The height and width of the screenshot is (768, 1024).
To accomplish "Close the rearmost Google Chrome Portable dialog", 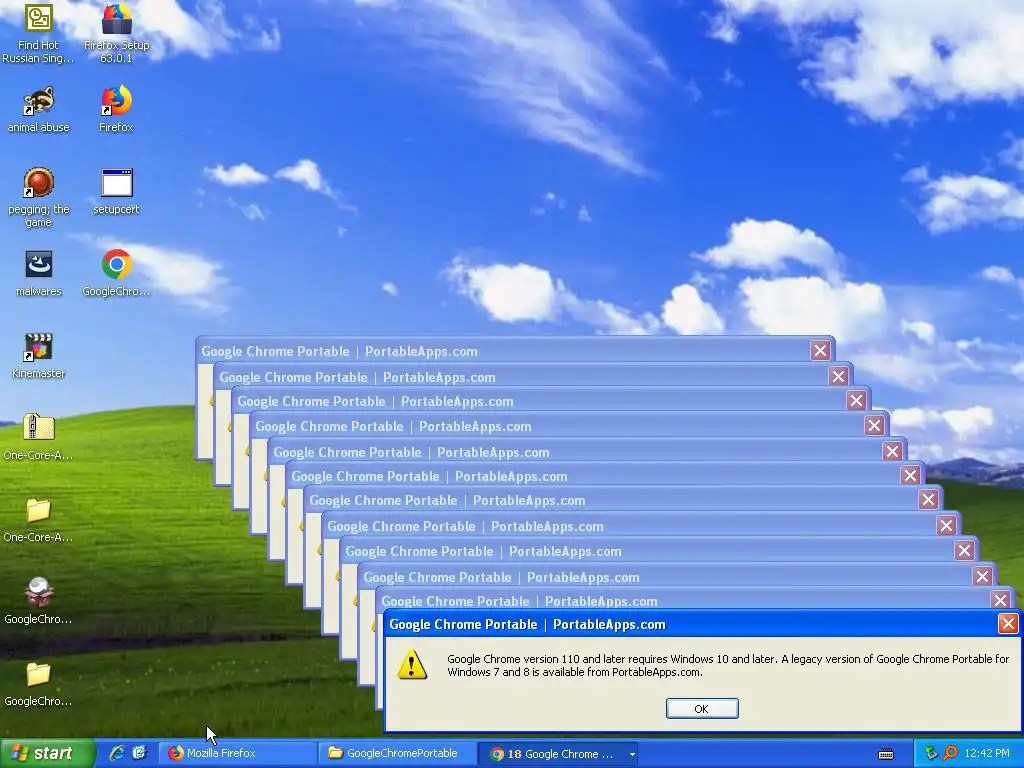I will coord(820,351).
